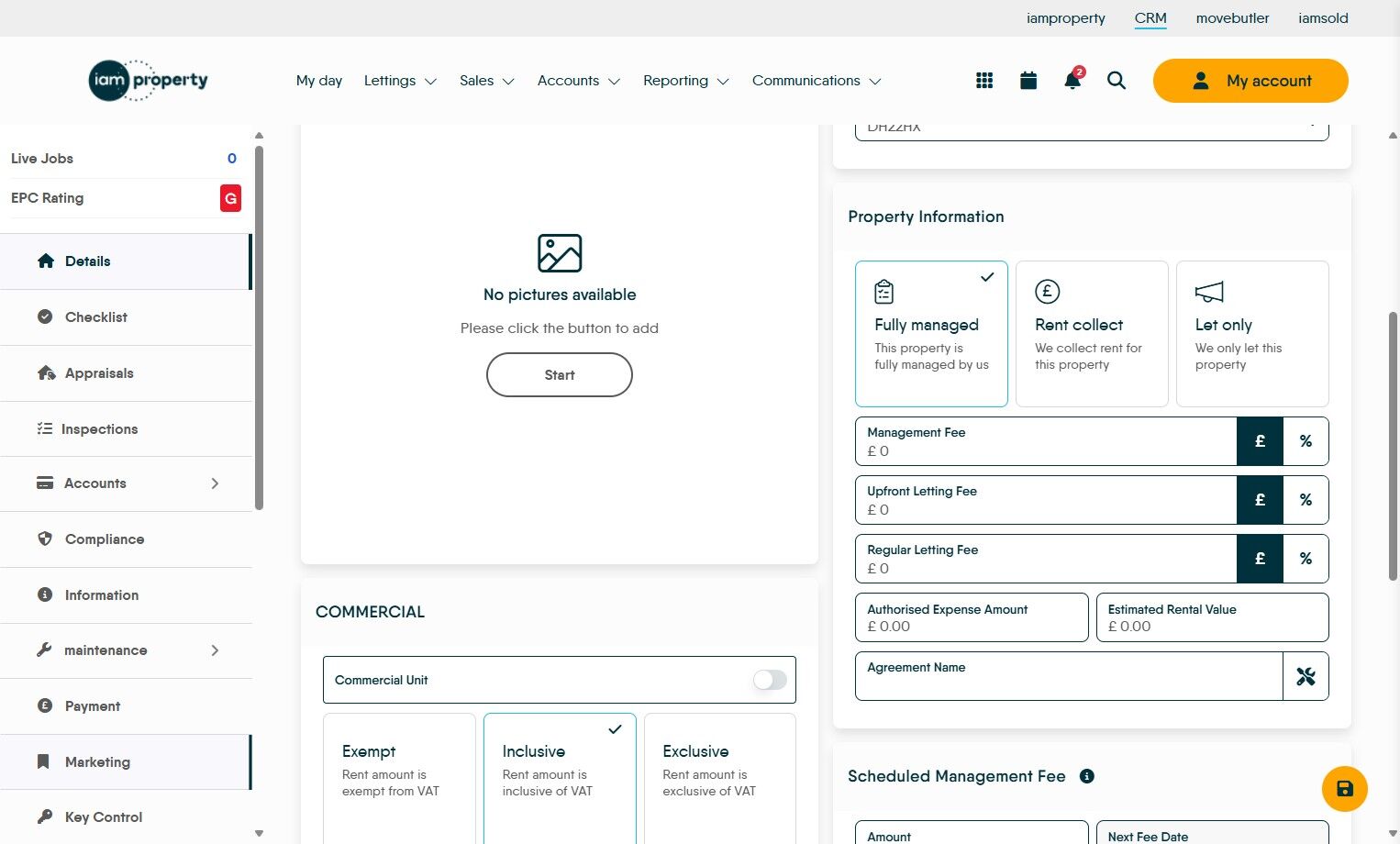This screenshot has height=844, width=1400.
Task: Click the Accounts card icon in sidebar
Action: click(x=44, y=483)
